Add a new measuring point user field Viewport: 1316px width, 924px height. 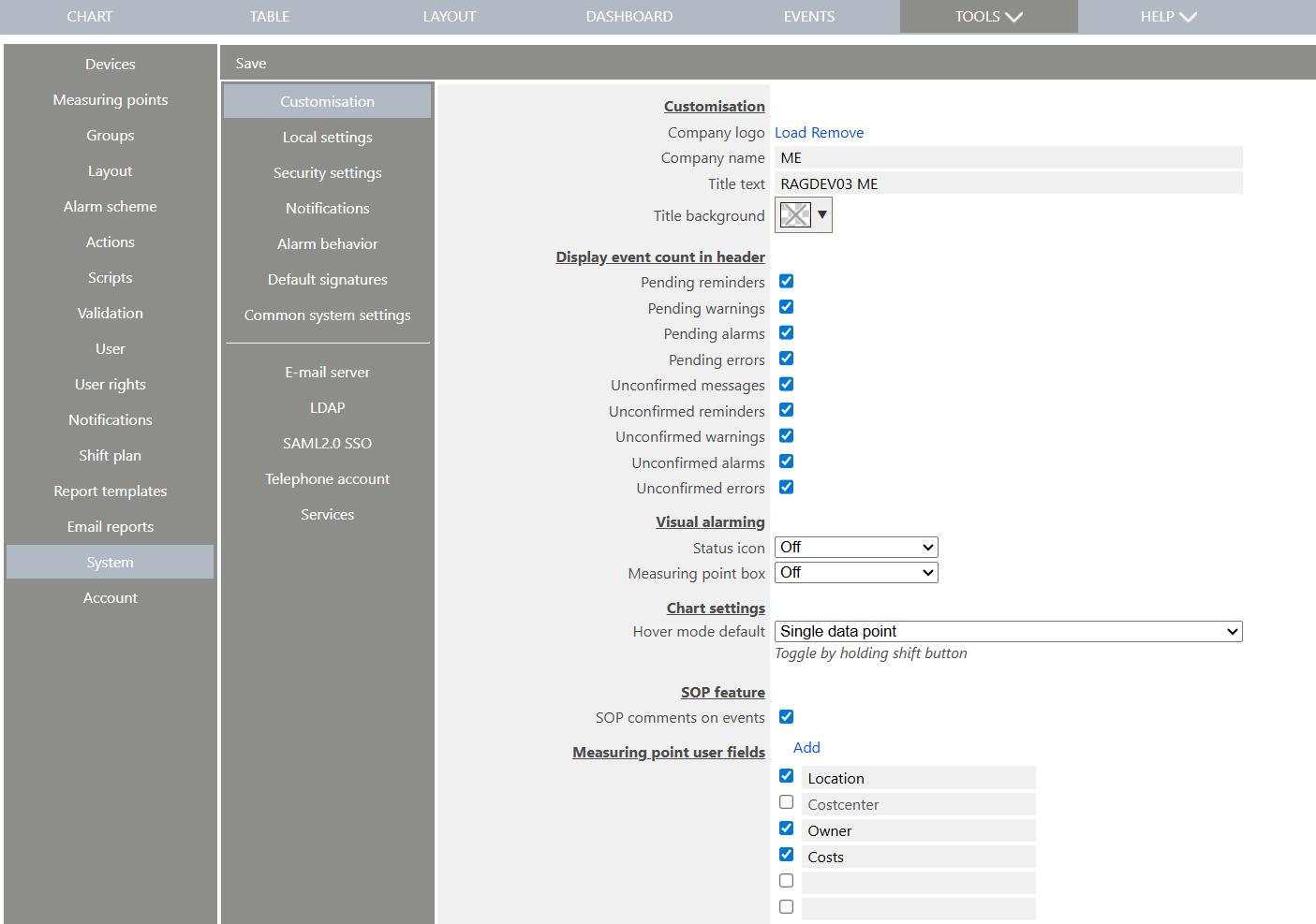pyautogui.click(x=806, y=747)
